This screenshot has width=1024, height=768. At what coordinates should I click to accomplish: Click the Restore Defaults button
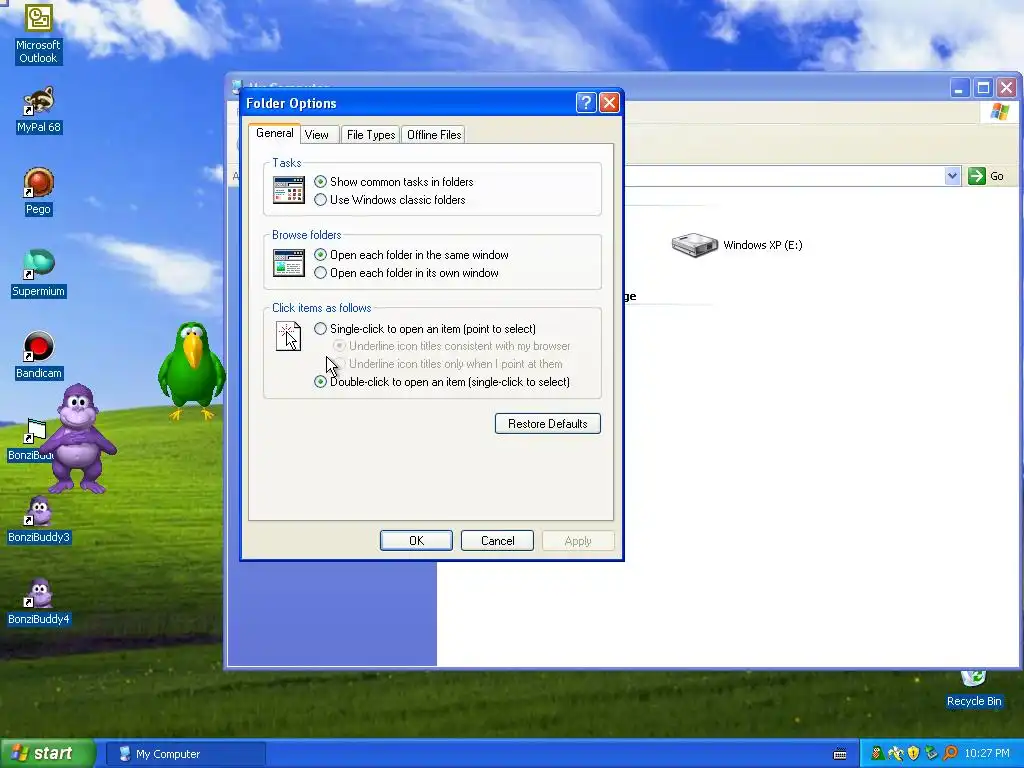click(x=547, y=423)
